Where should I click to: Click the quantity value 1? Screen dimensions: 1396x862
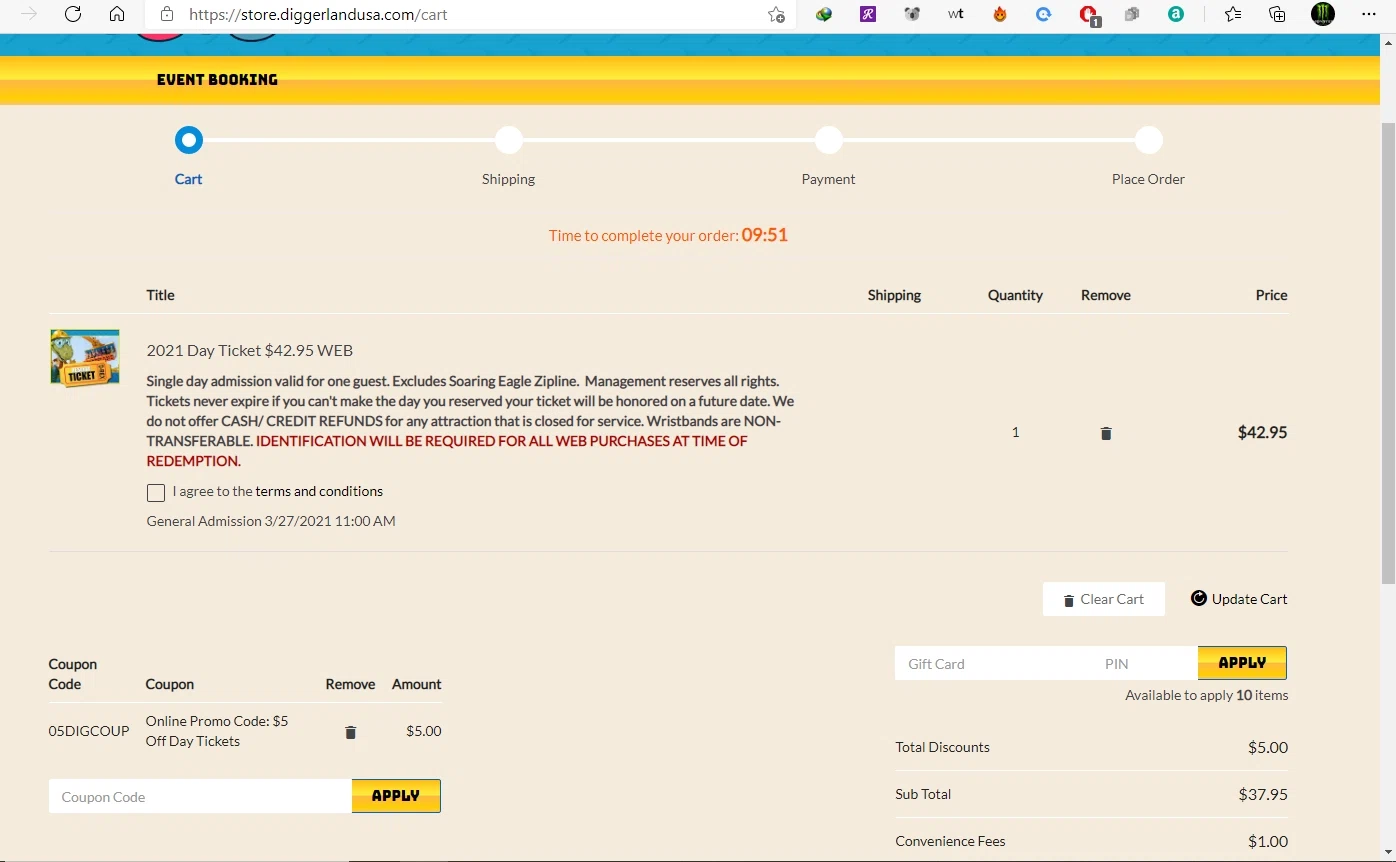click(1016, 432)
